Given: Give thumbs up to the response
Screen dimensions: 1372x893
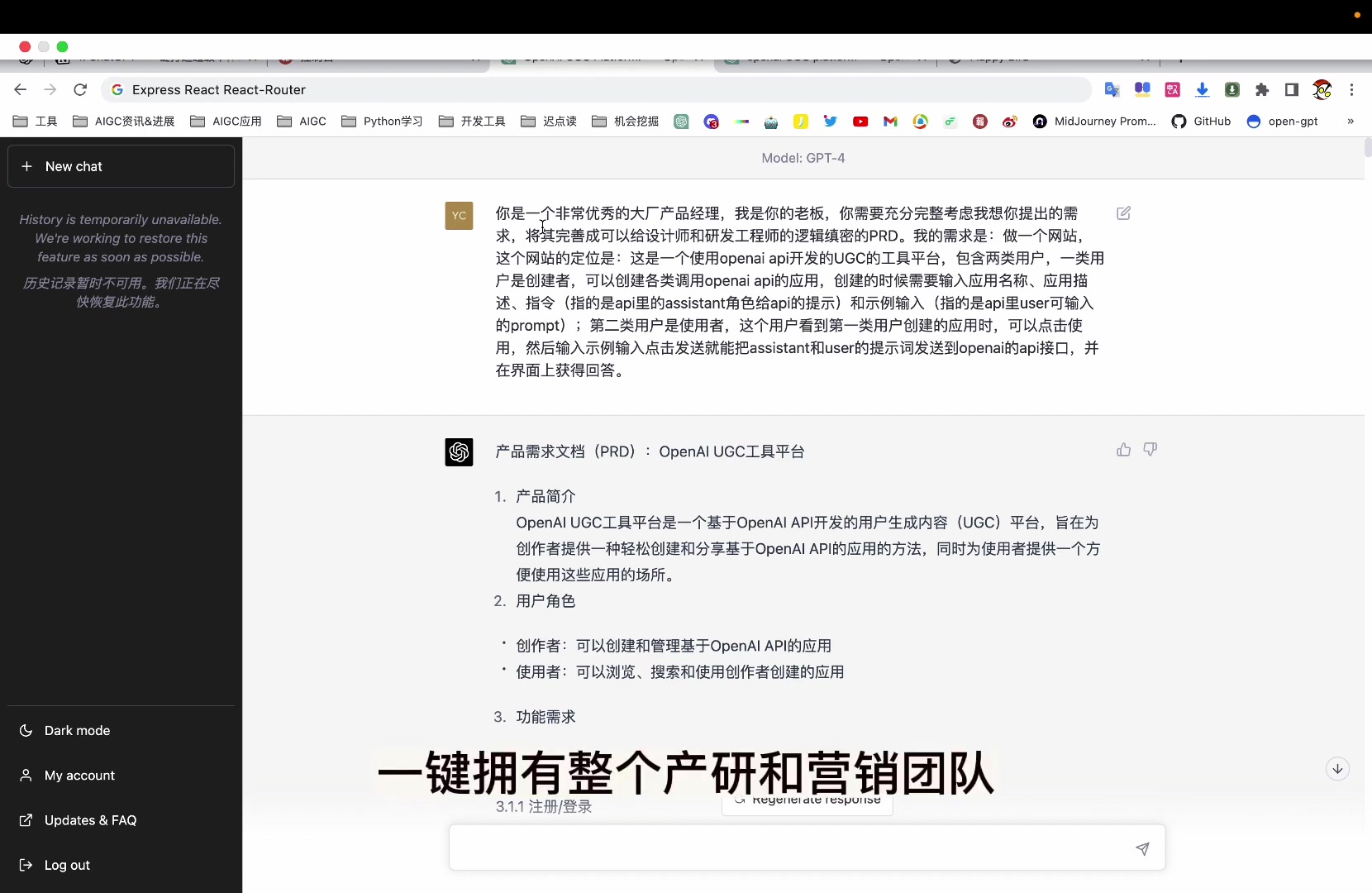Looking at the screenshot, I should pyautogui.click(x=1124, y=450).
